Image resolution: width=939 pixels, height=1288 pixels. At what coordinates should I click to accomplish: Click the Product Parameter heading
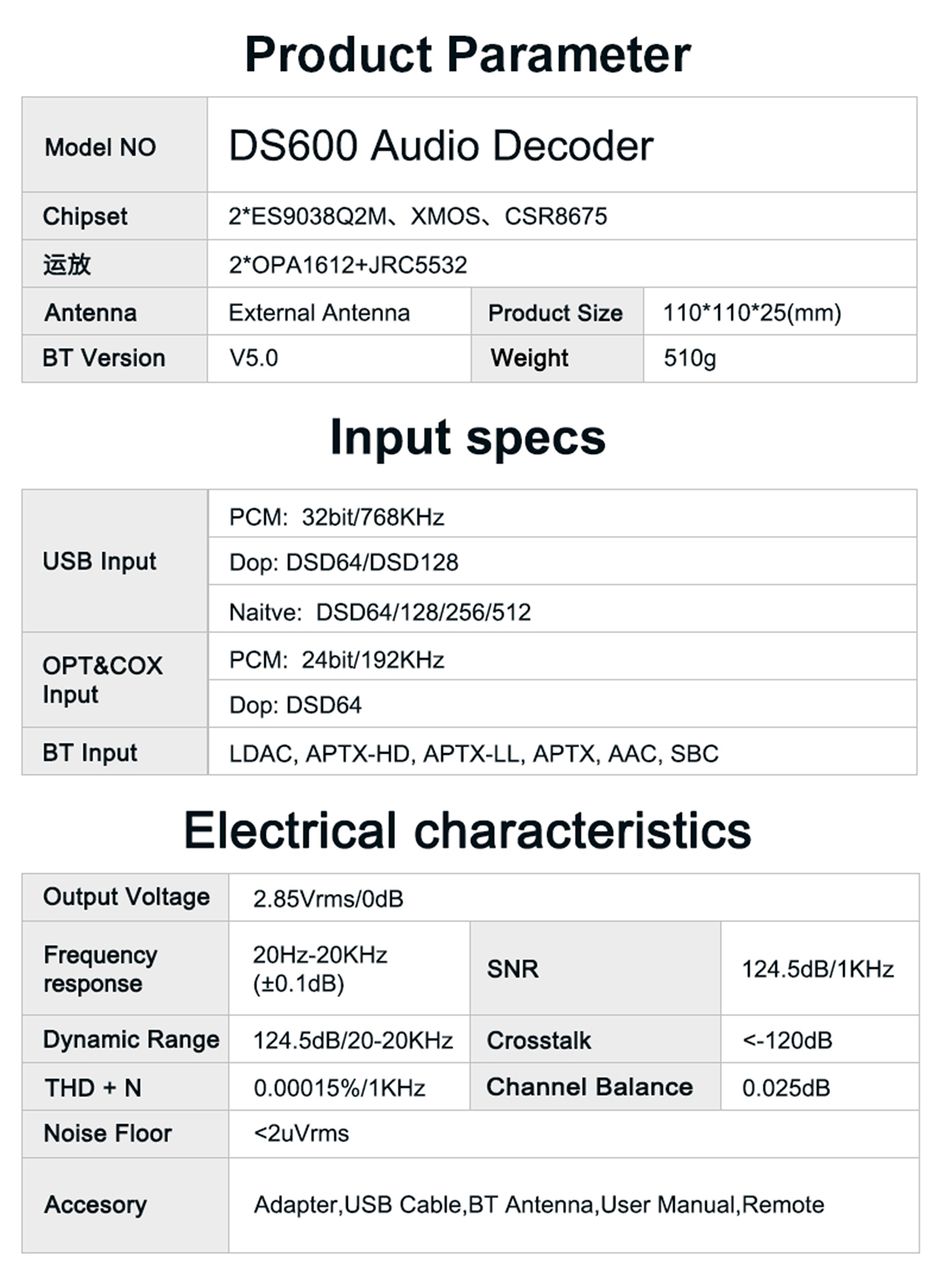coord(468,55)
